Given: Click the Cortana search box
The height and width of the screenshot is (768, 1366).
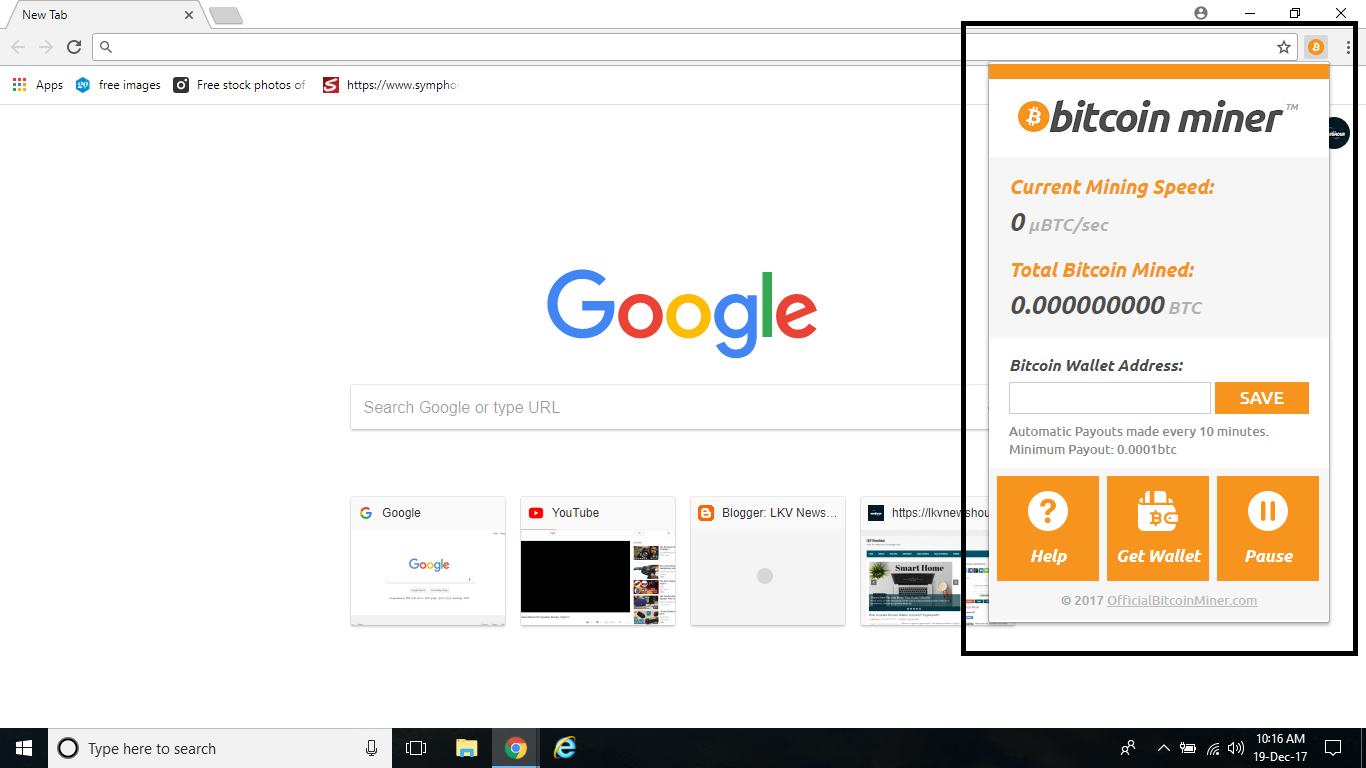Looking at the screenshot, I should pos(220,748).
